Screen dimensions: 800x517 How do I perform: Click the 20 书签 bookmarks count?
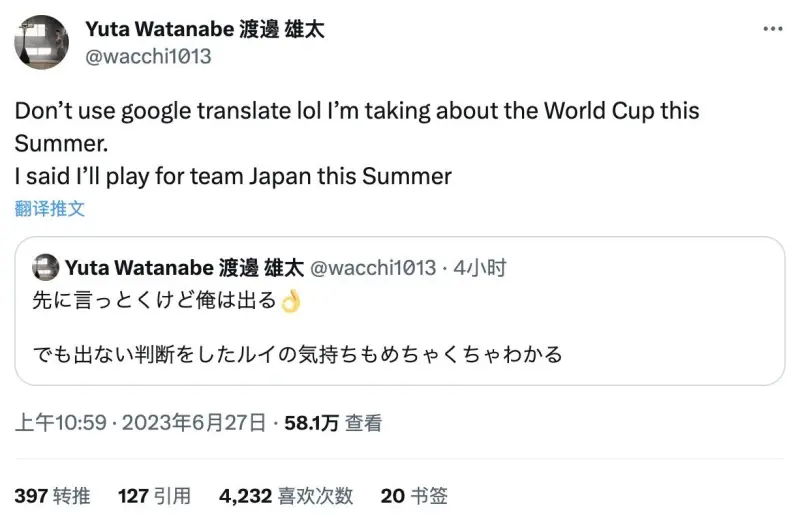click(x=414, y=495)
